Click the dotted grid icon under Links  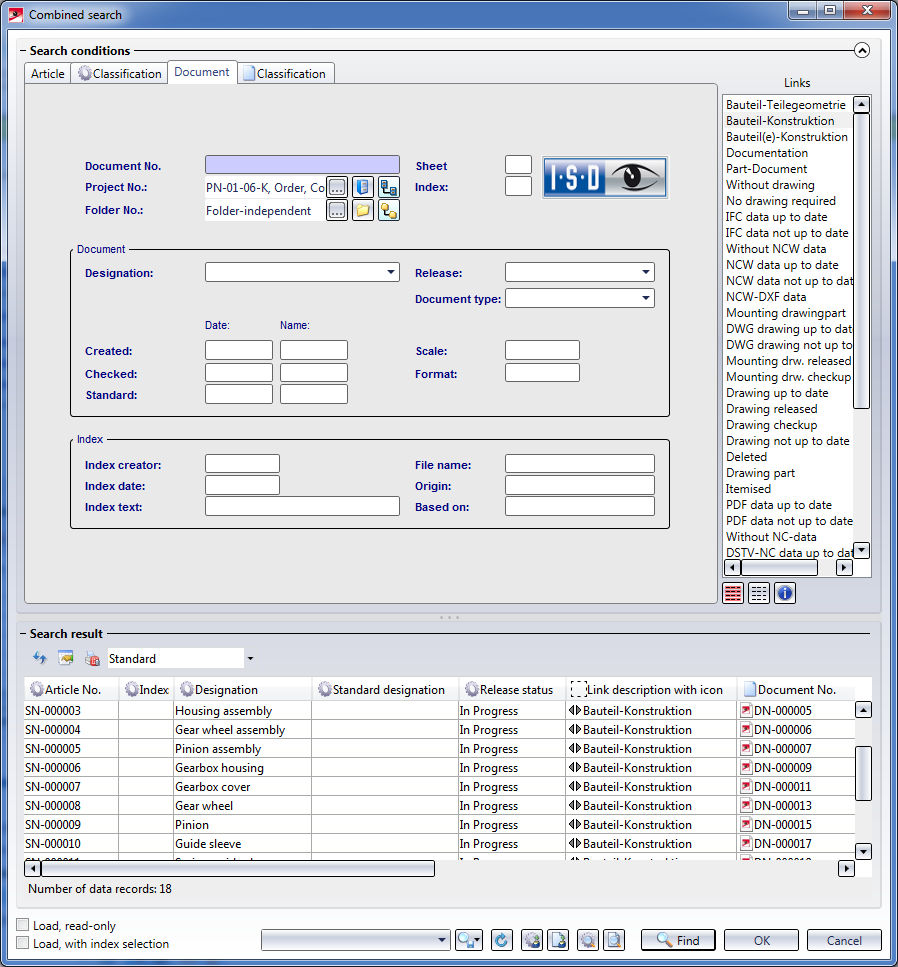759,593
